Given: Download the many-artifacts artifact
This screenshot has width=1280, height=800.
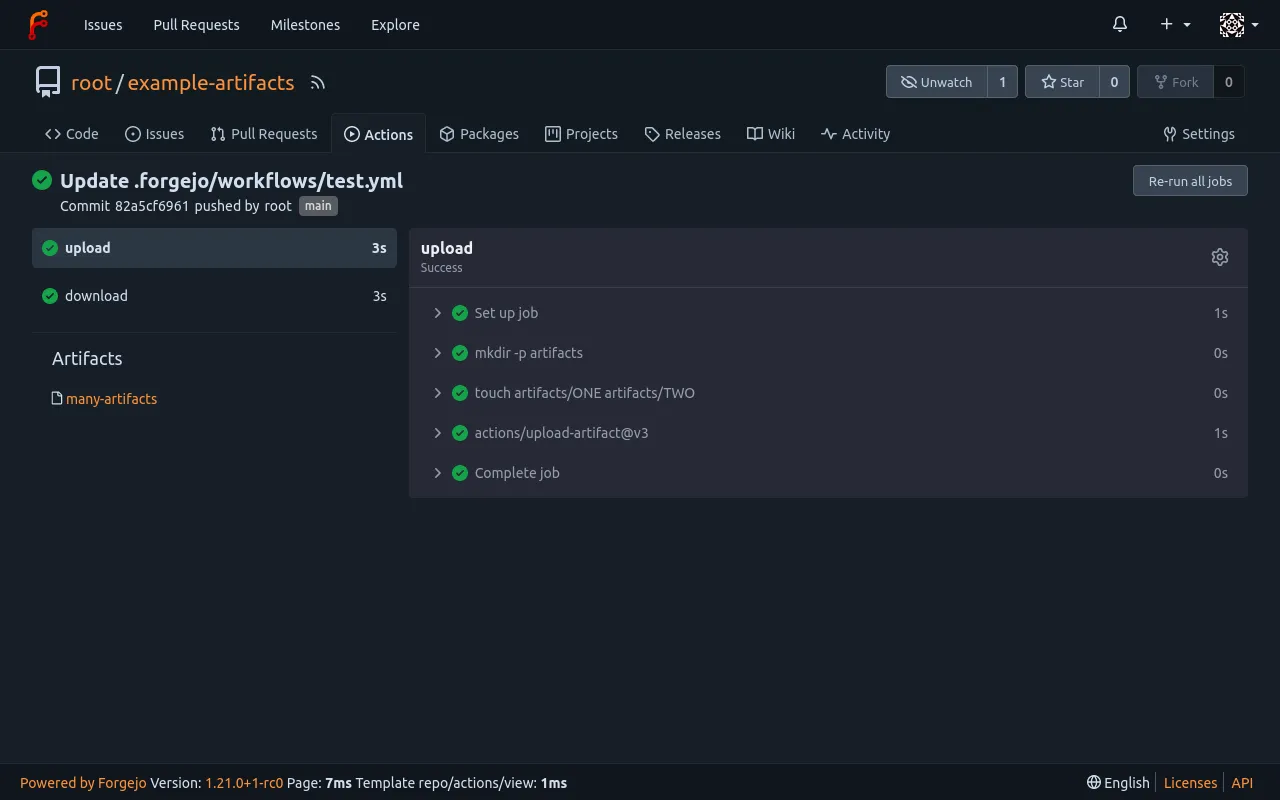Looking at the screenshot, I should point(111,399).
